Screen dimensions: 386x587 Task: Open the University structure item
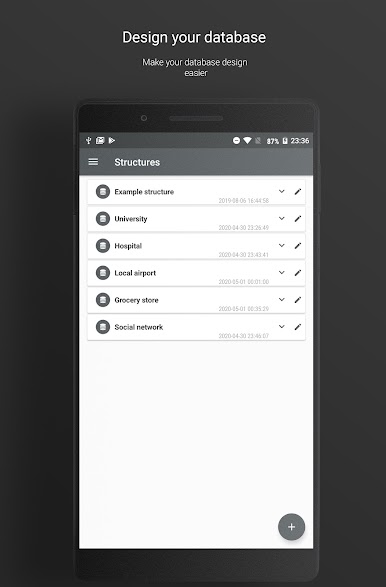pyautogui.click(x=196, y=219)
